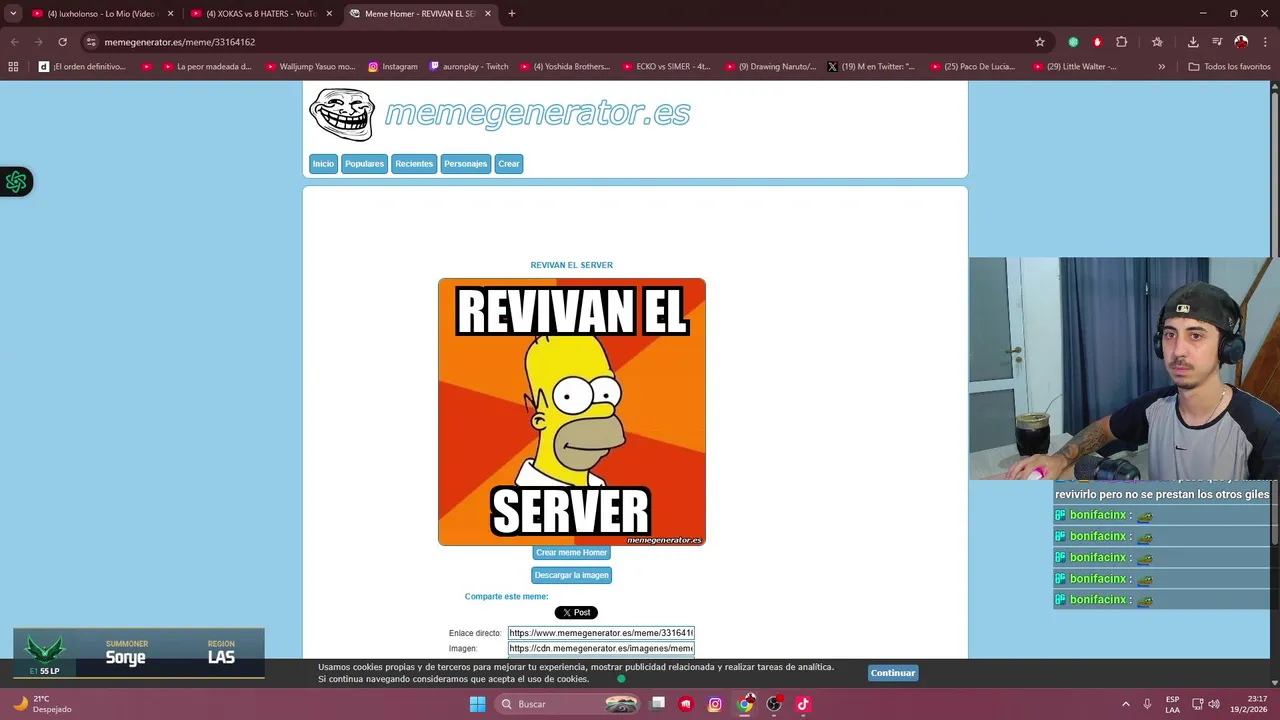
Task: Open the ESP LAA language indicator
Action: [1172, 704]
